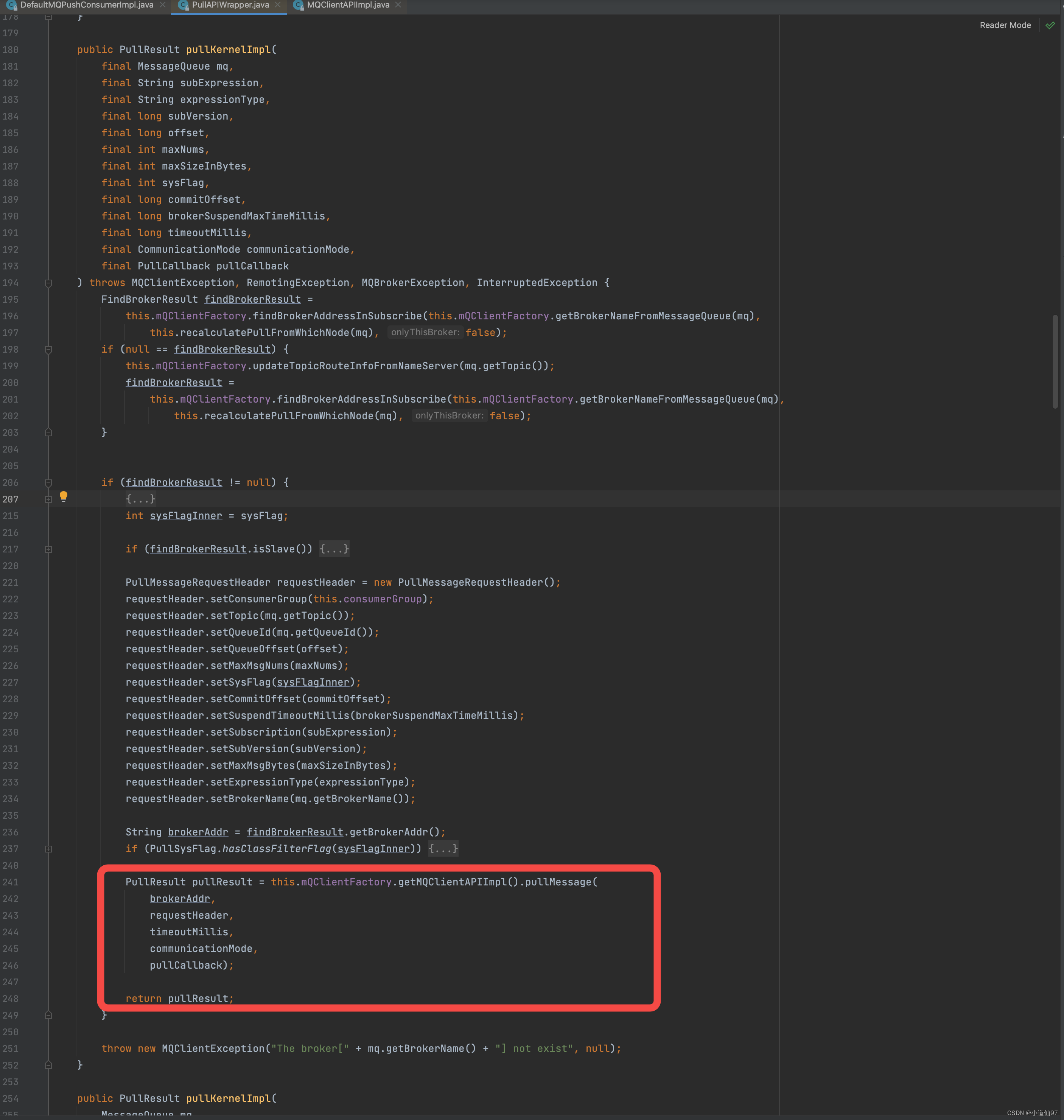The image size is (1064, 1120).
Task: Click the pullKernelImpl method name on line 180
Action: point(229,50)
